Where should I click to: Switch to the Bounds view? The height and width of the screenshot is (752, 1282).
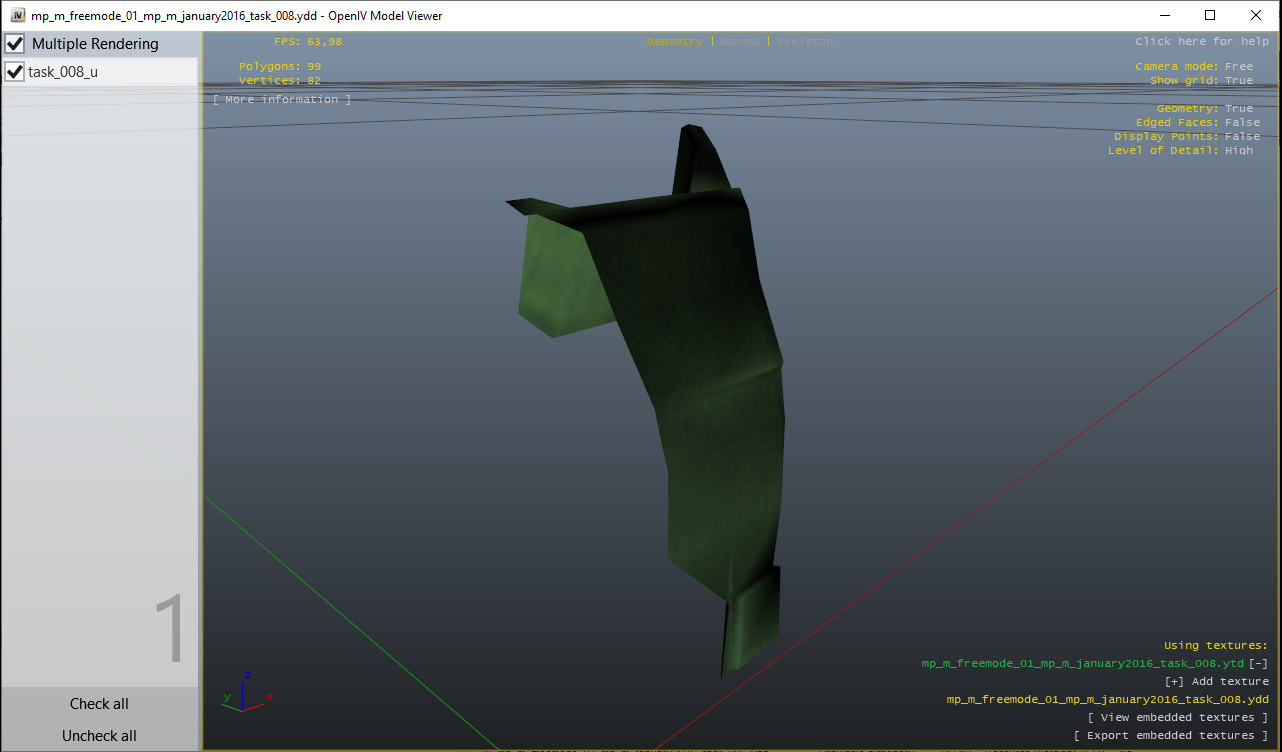point(737,41)
